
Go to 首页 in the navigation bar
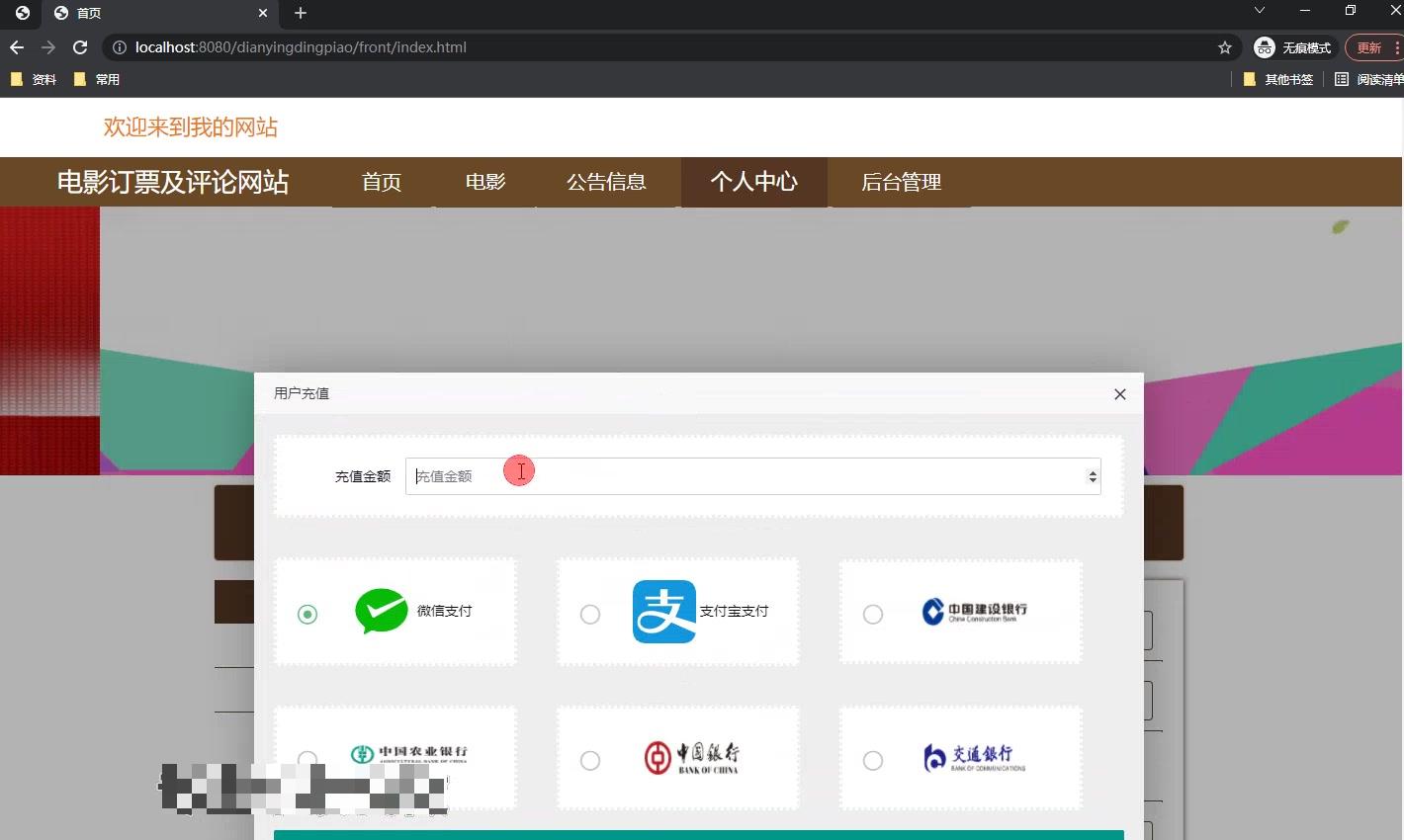(x=382, y=182)
